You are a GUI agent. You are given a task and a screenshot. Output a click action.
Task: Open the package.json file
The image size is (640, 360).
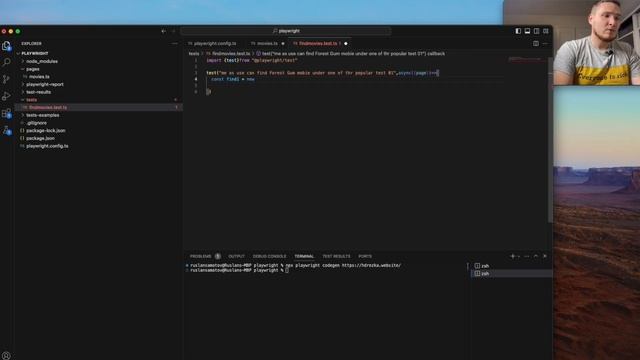[40, 138]
